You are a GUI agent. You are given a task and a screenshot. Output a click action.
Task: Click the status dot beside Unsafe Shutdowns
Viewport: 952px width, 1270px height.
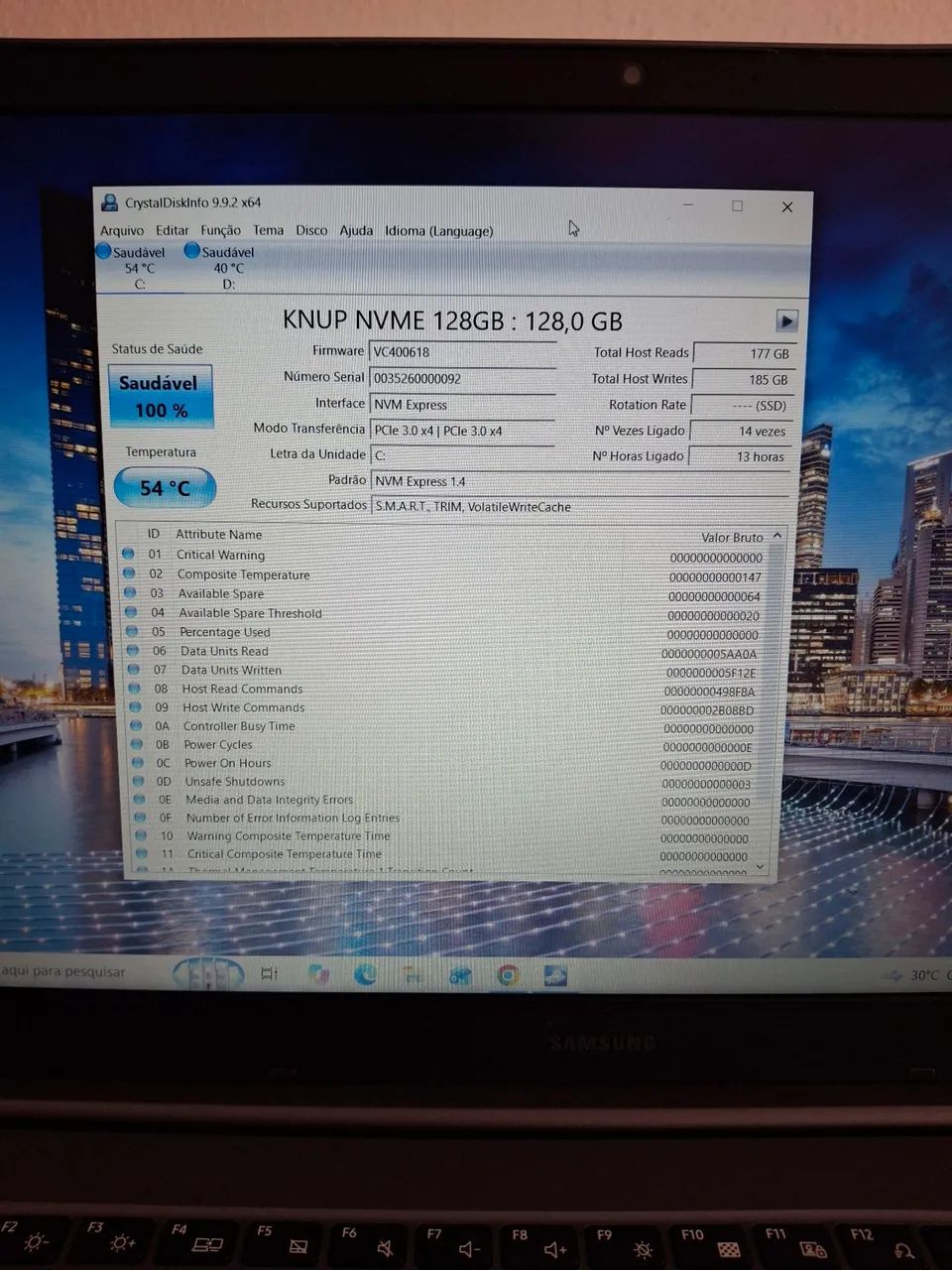point(138,781)
